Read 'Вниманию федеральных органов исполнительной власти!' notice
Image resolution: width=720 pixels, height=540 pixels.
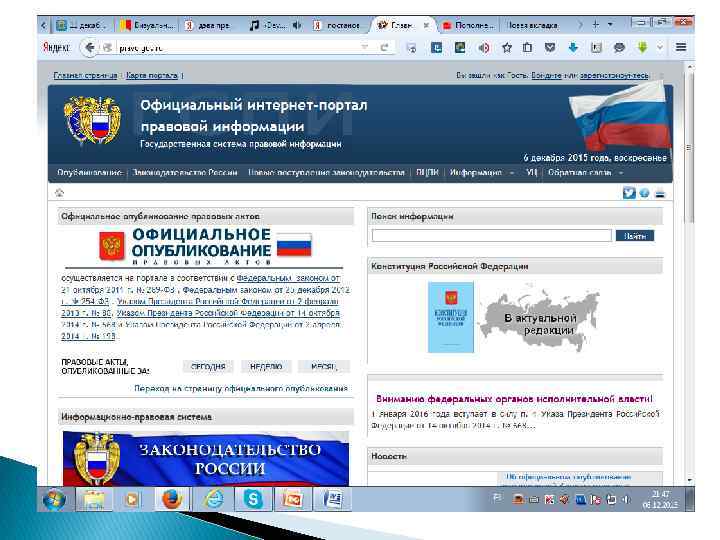click(x=514, y=399)
